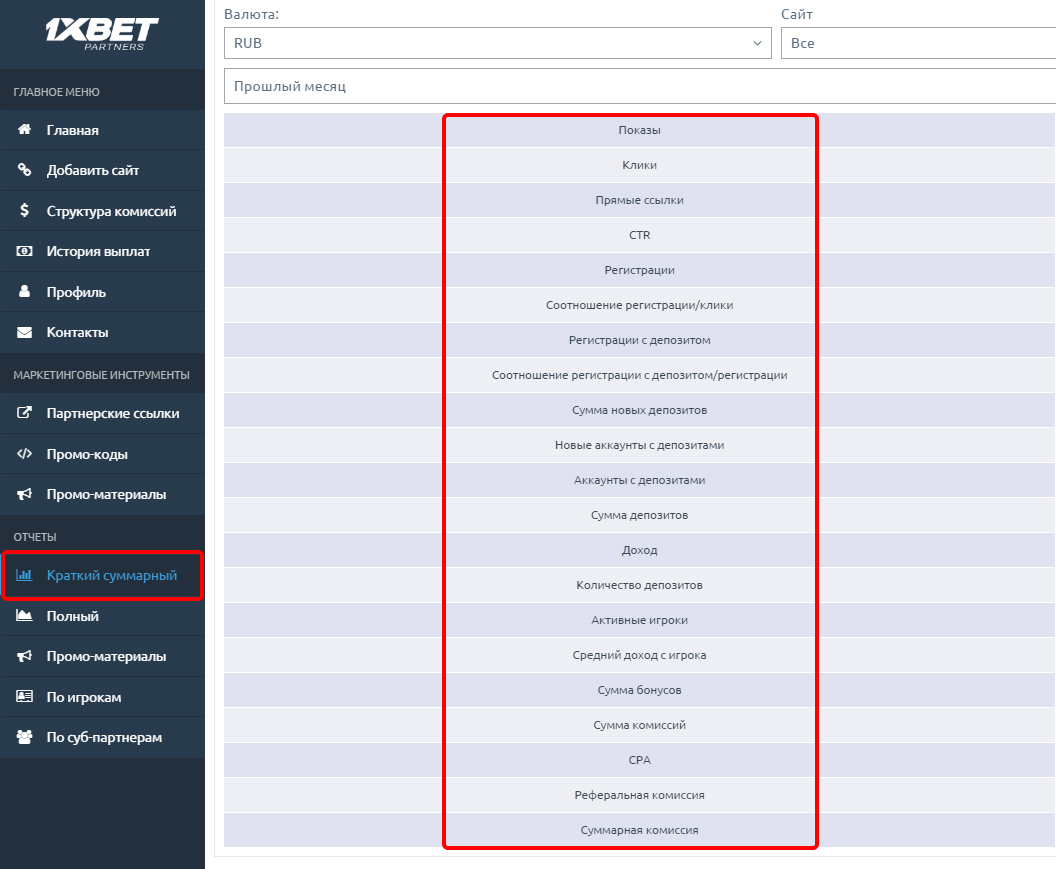Select the Краткий суммарный report
The height and width of the screenshot is (869, 1056).
point(102,575)
